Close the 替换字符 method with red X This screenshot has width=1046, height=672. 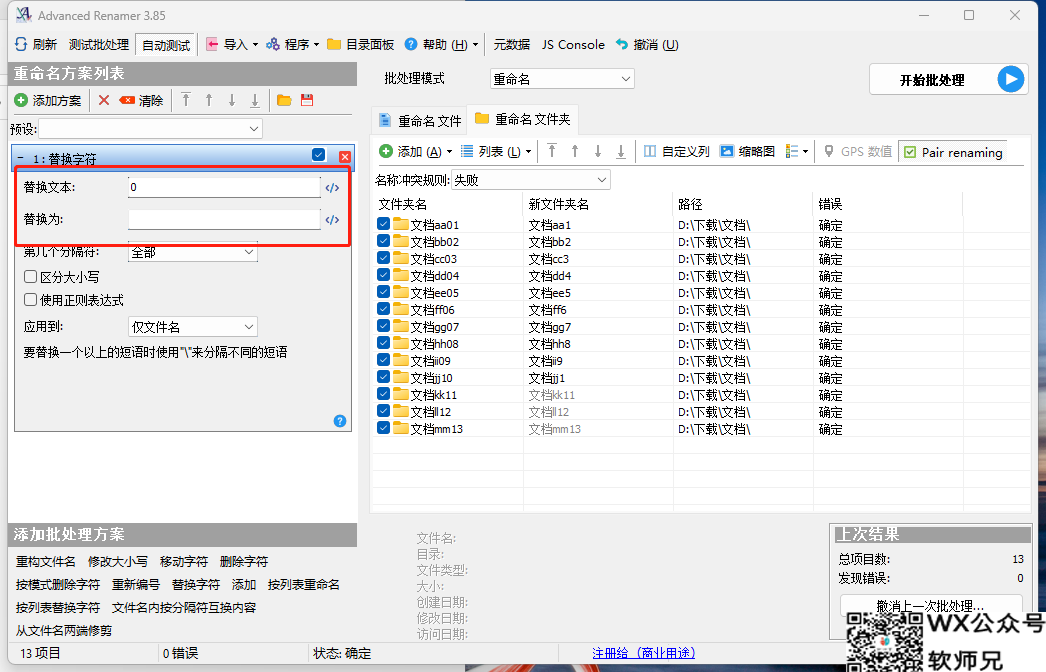(x=345, y=157)
